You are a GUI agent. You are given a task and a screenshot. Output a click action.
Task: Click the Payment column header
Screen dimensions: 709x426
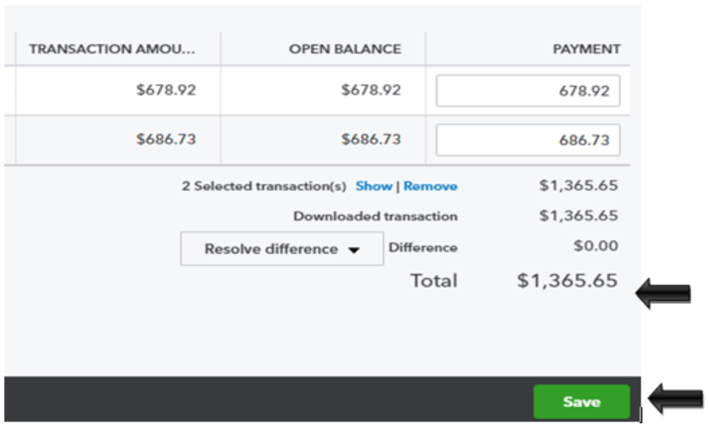coord(586,49)
